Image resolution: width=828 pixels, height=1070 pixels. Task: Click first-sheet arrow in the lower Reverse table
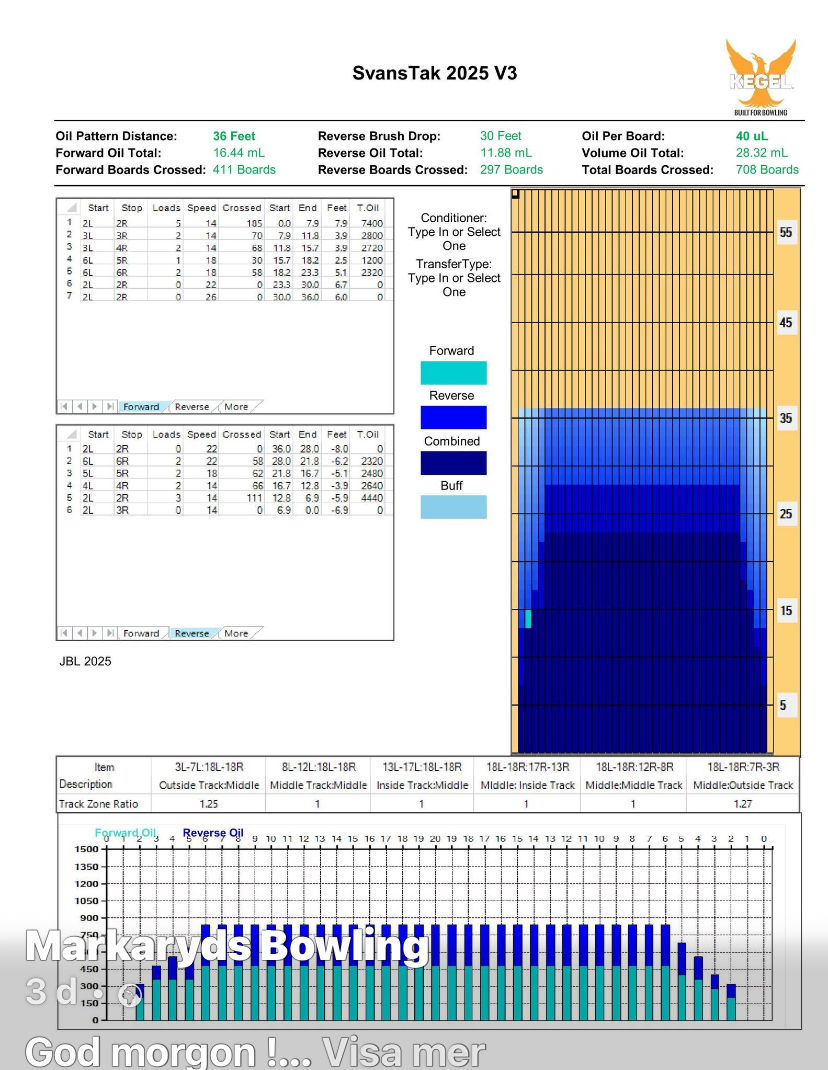pos(66,633)
